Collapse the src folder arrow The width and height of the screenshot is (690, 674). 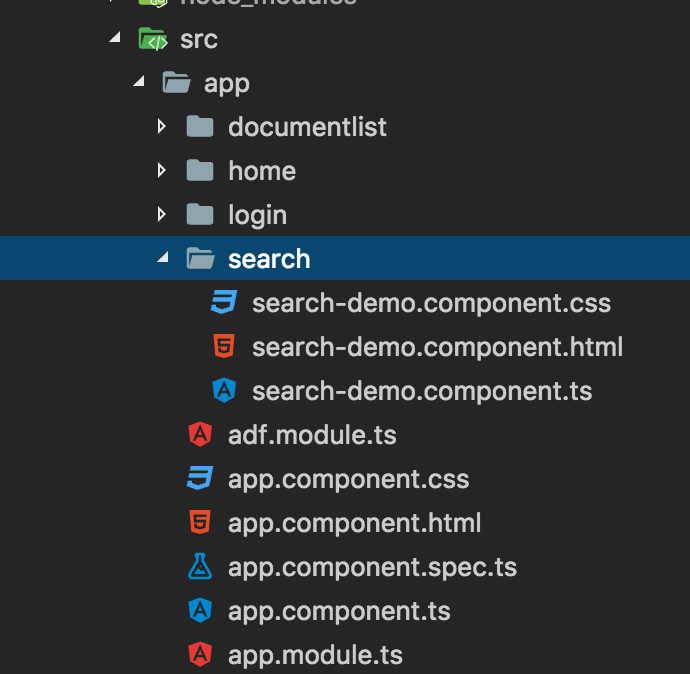(x=114, y=39)
